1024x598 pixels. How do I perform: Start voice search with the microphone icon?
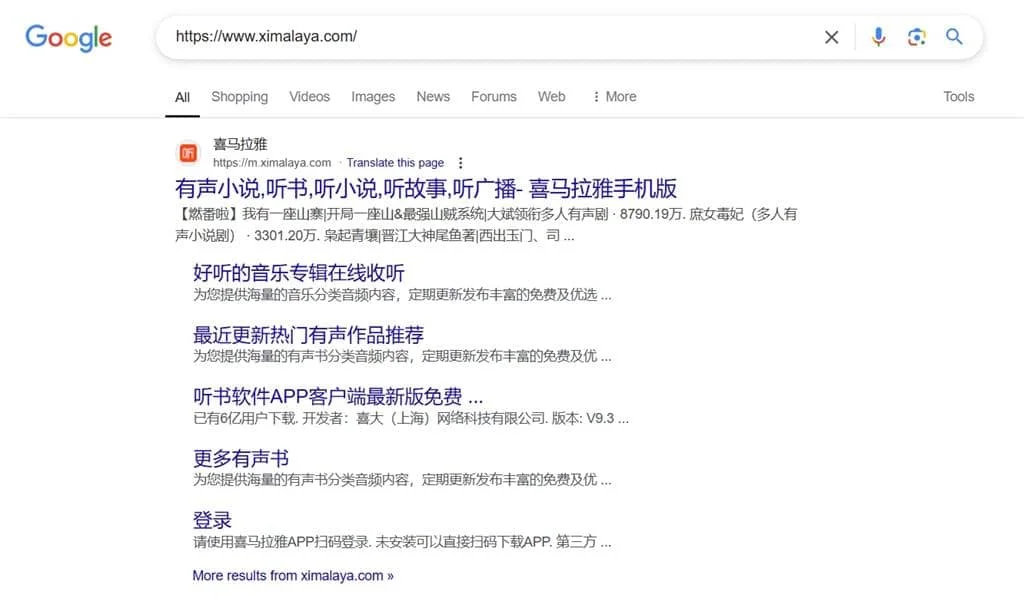pos(878,37)
